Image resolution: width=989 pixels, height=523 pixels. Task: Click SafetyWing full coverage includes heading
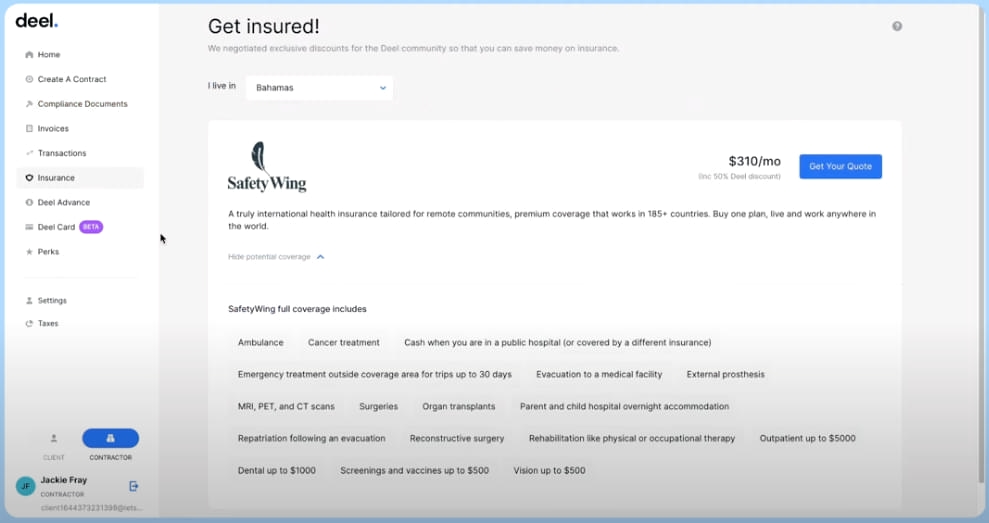click(x=297, y=309)
